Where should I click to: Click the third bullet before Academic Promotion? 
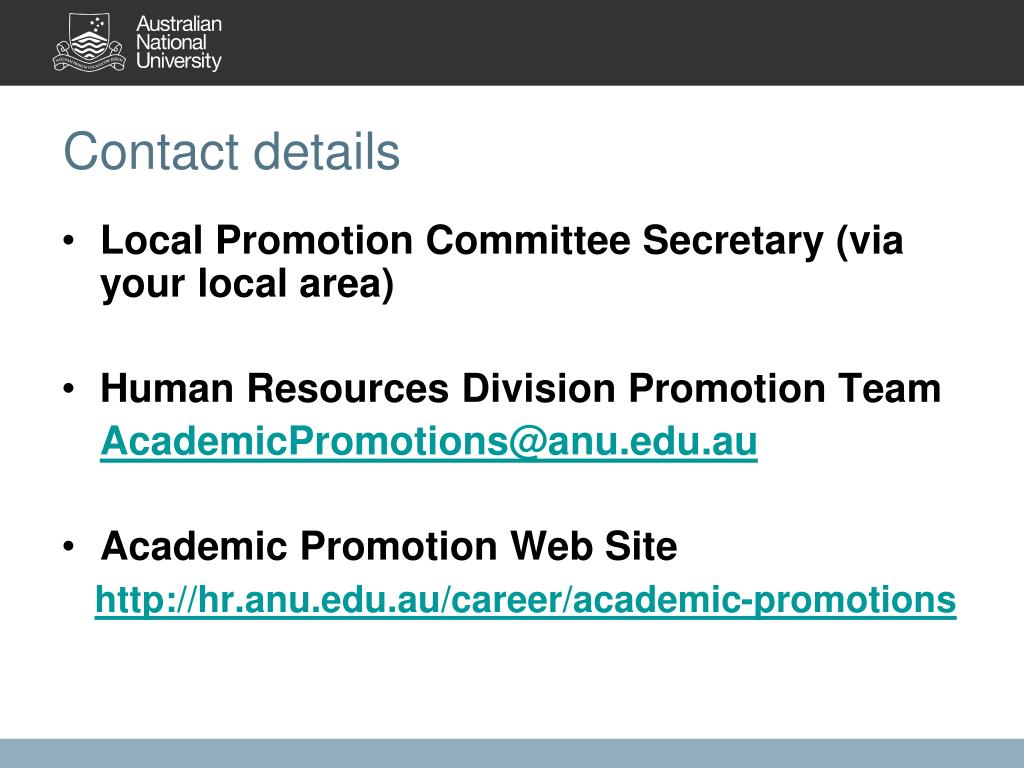(69, 546)
